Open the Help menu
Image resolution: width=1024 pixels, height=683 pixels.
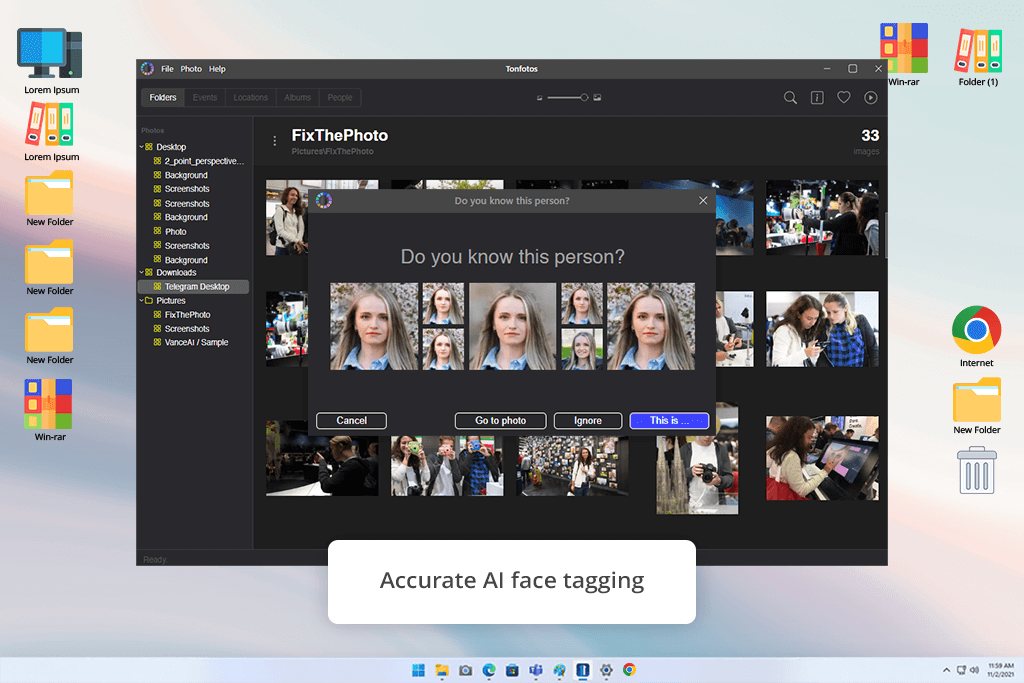point(217,69)
